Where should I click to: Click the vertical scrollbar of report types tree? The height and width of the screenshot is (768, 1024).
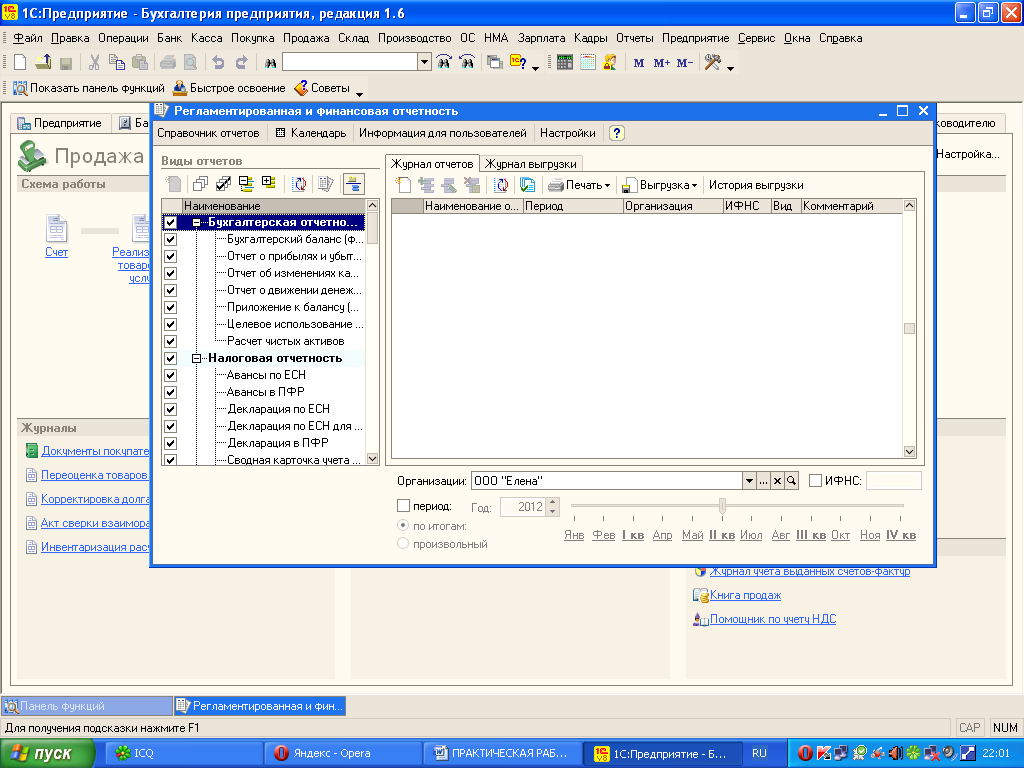point(372,332)
